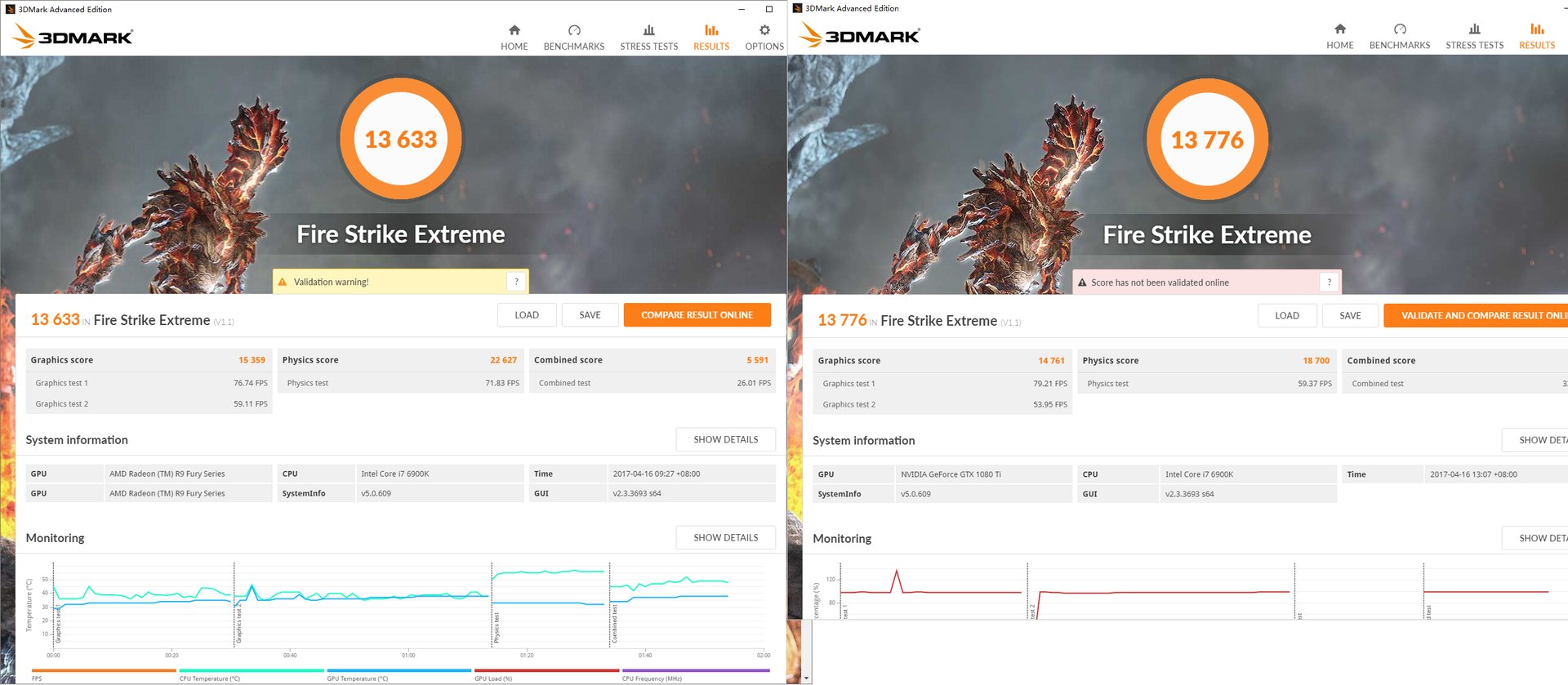Click 'NVIDIA GeForce GTX 1080 Ti' GPU entry
The image size is (1568, 685).
(x=951, y=474)
